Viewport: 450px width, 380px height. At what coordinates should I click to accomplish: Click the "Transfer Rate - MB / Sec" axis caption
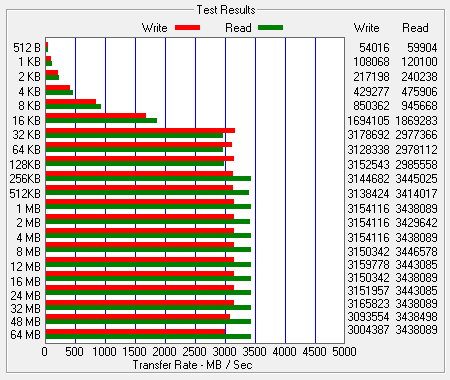tap(192, 365)
